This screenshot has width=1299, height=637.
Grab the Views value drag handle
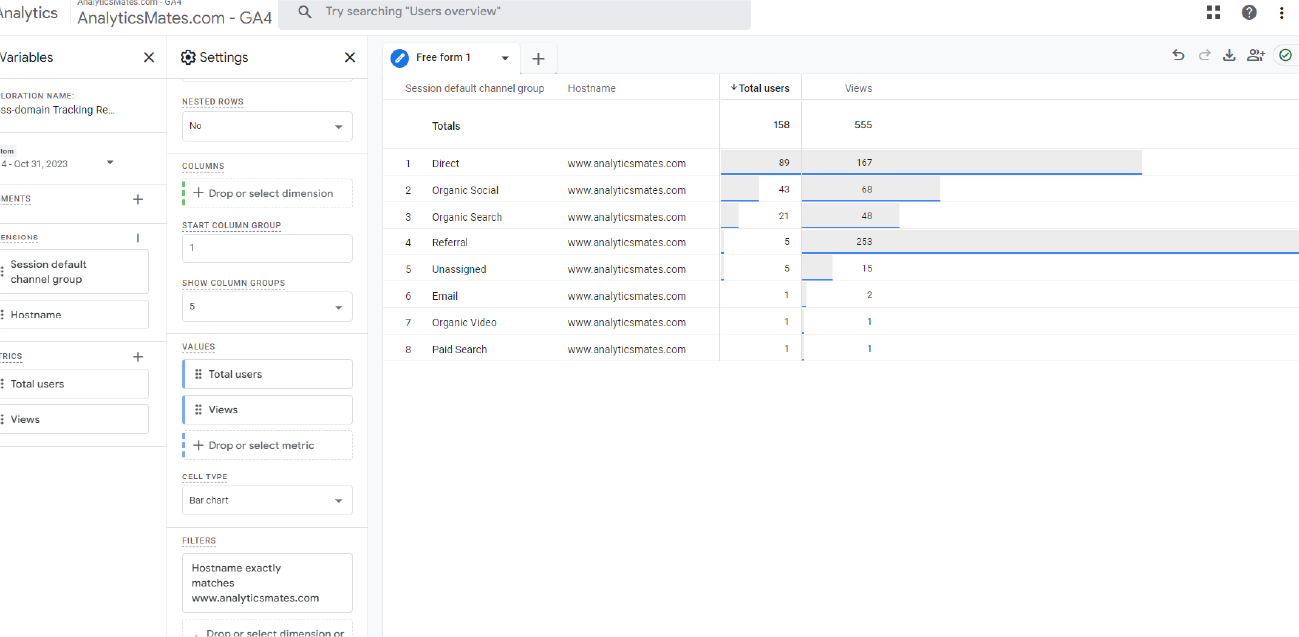click(198, 409)
